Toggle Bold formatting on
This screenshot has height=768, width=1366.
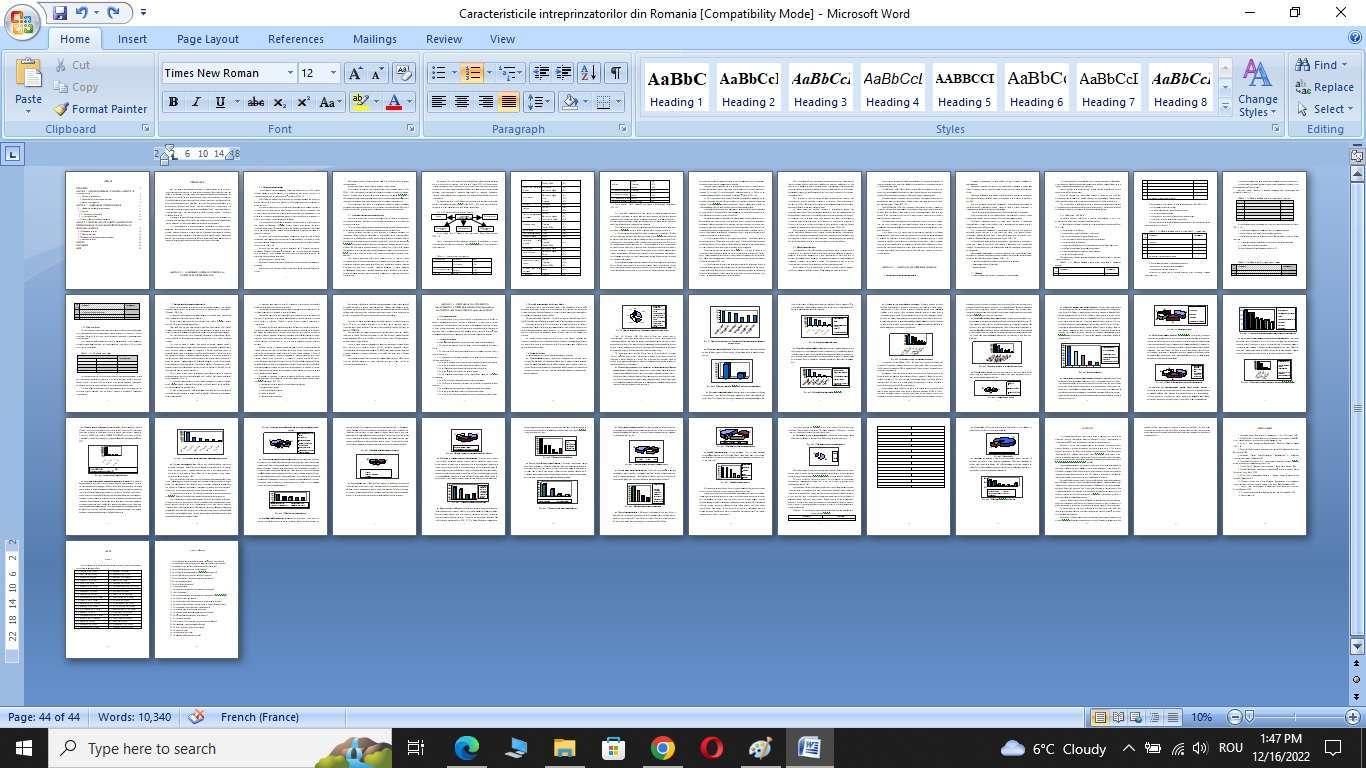pos(174,102)
